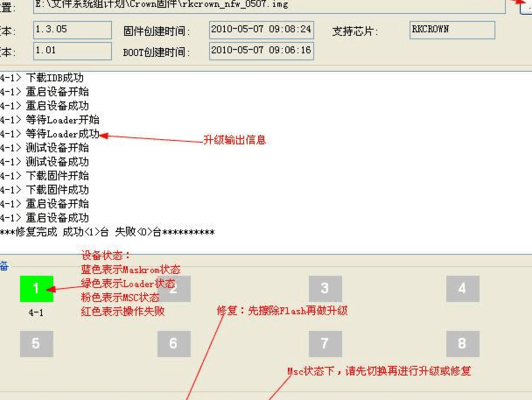Select gray device slot 5

[x=37, y=344]
